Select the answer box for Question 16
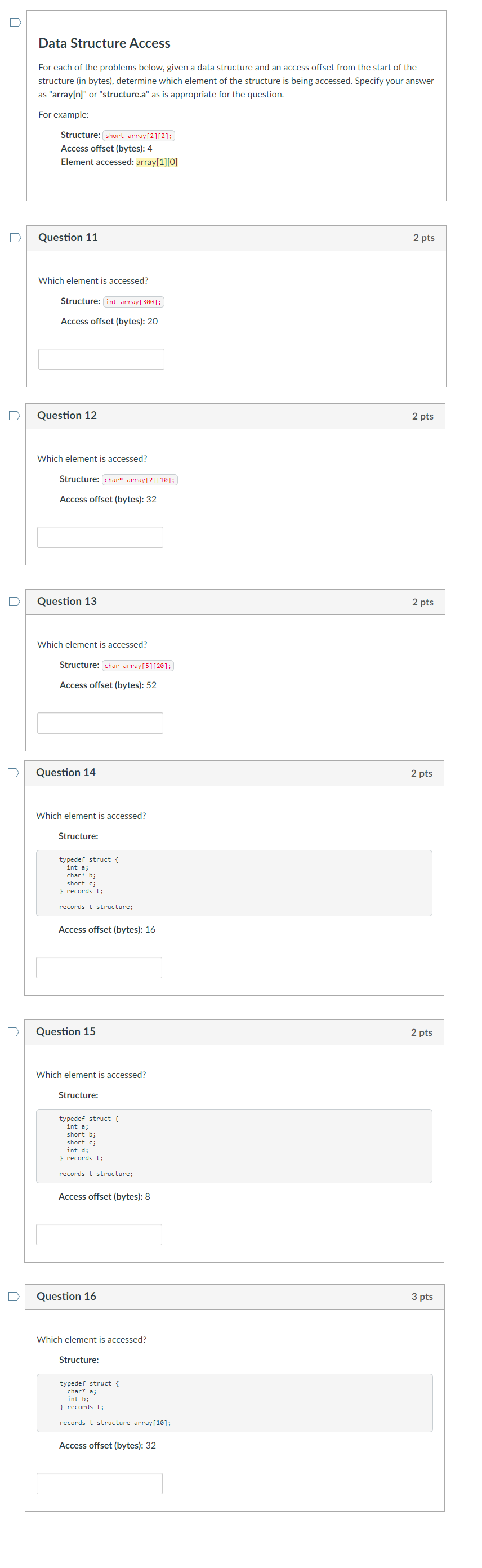482x1568 pixels. pos(99,1483)
